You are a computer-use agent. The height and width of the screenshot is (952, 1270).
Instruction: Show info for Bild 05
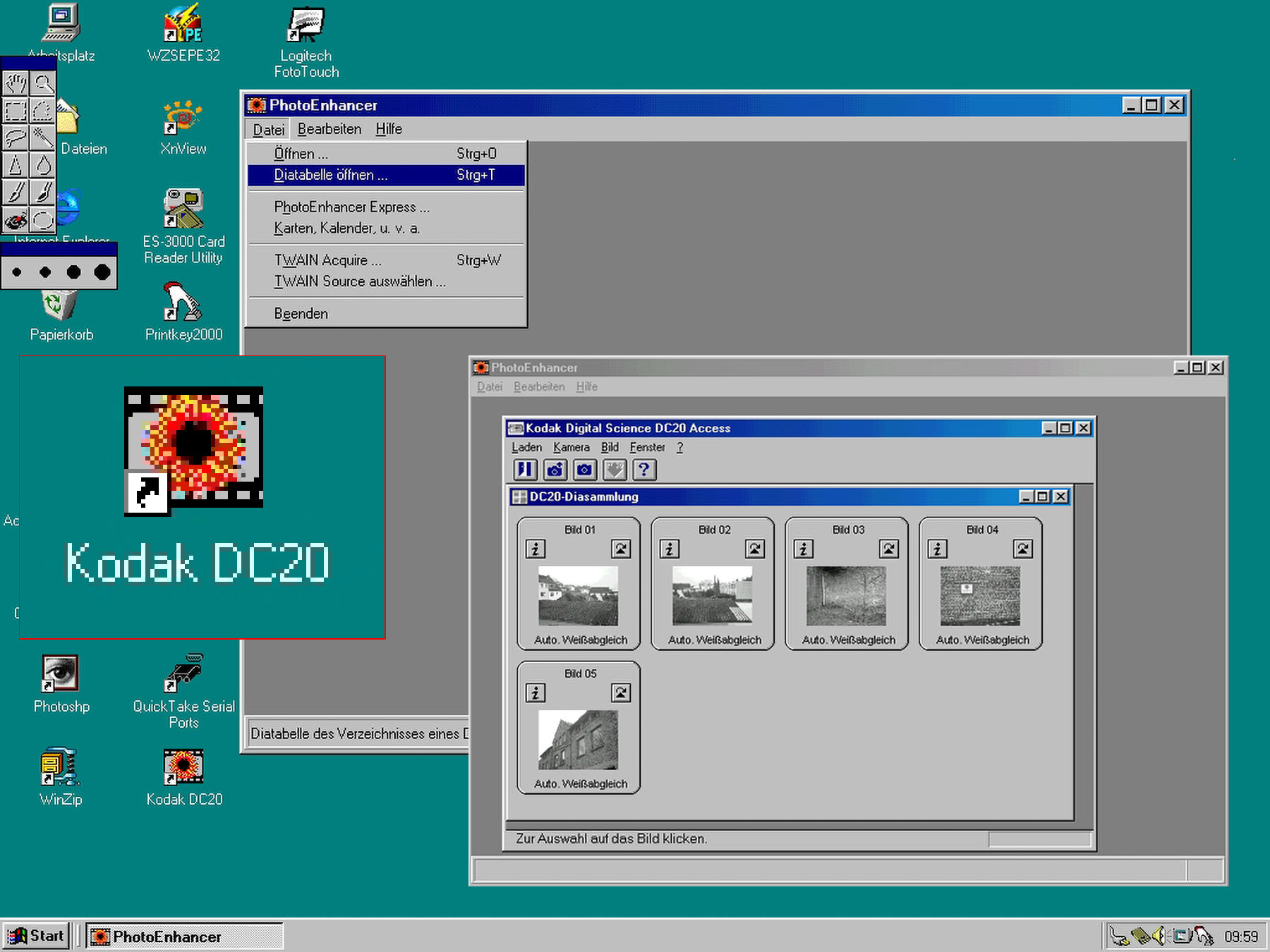536,692
